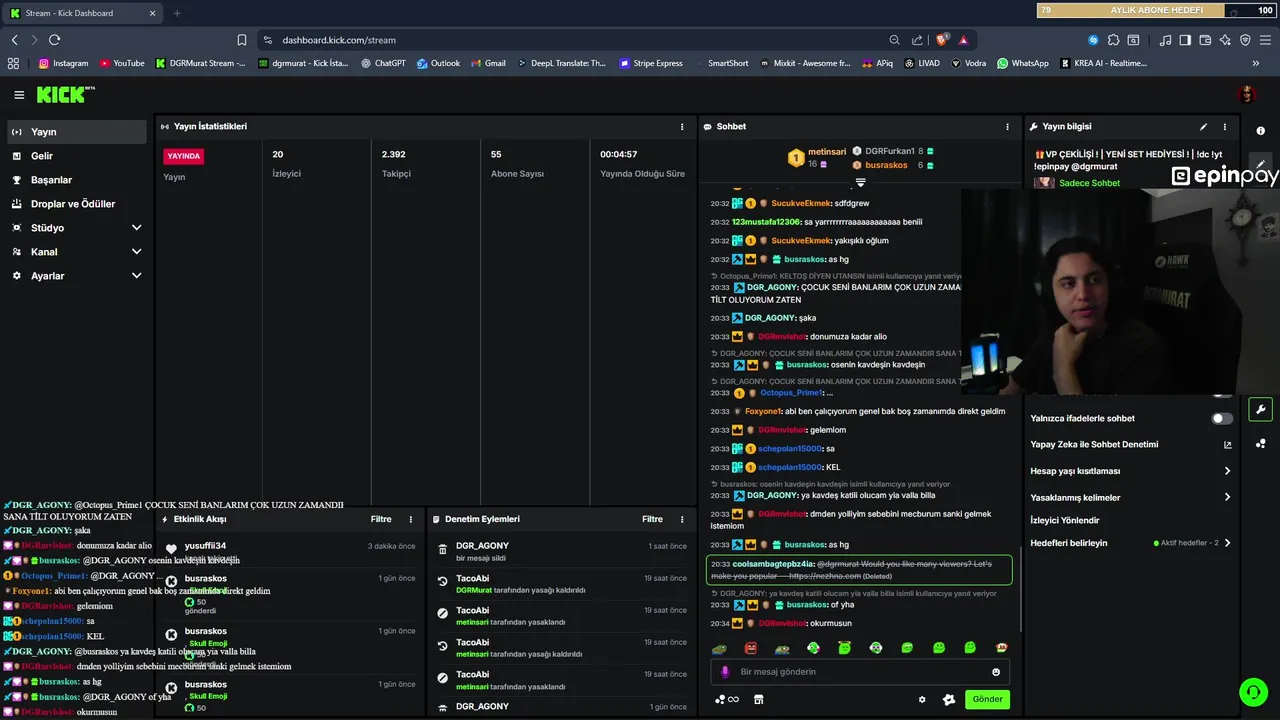
Task: Click the Kick logo
Action: (x=66, y=95)
